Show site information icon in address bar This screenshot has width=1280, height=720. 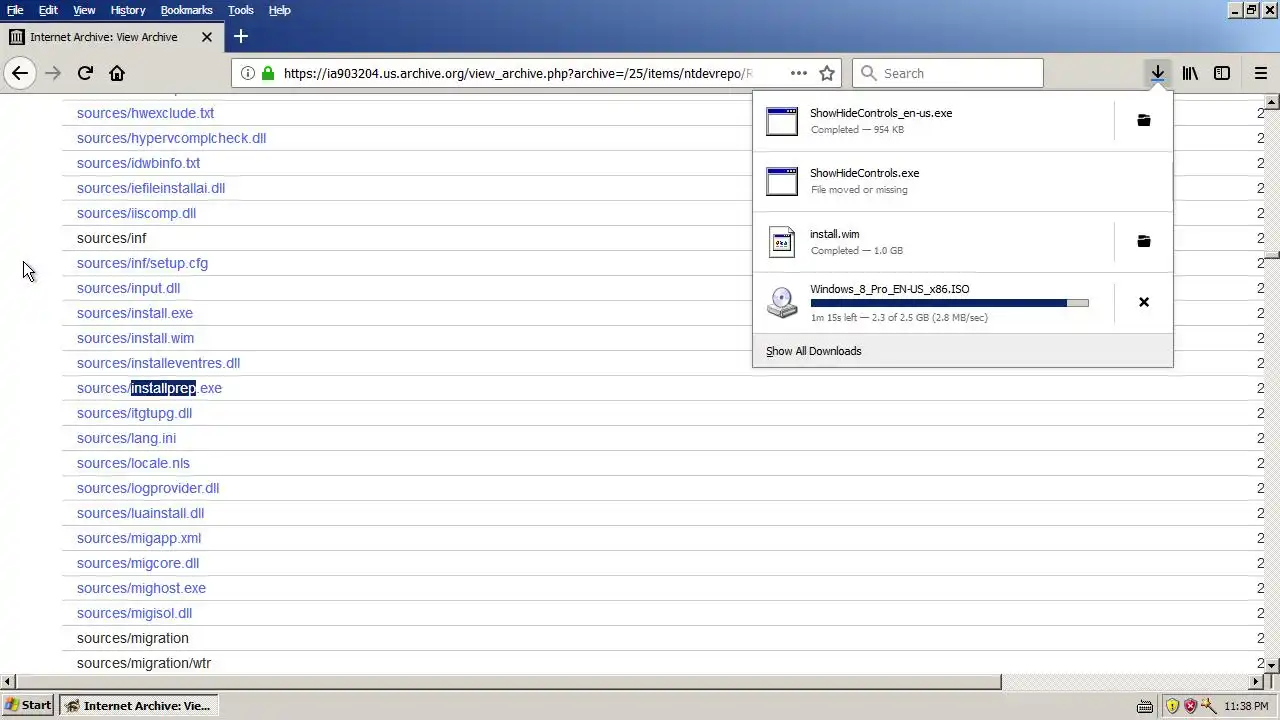coord(248,73)
